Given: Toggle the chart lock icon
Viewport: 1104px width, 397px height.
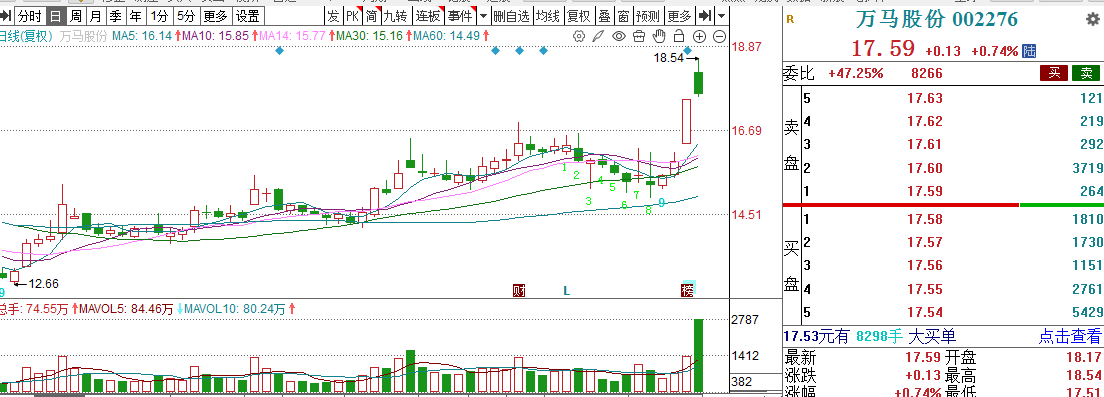Looking at the screenshot, I should click(x=679, y=35).
